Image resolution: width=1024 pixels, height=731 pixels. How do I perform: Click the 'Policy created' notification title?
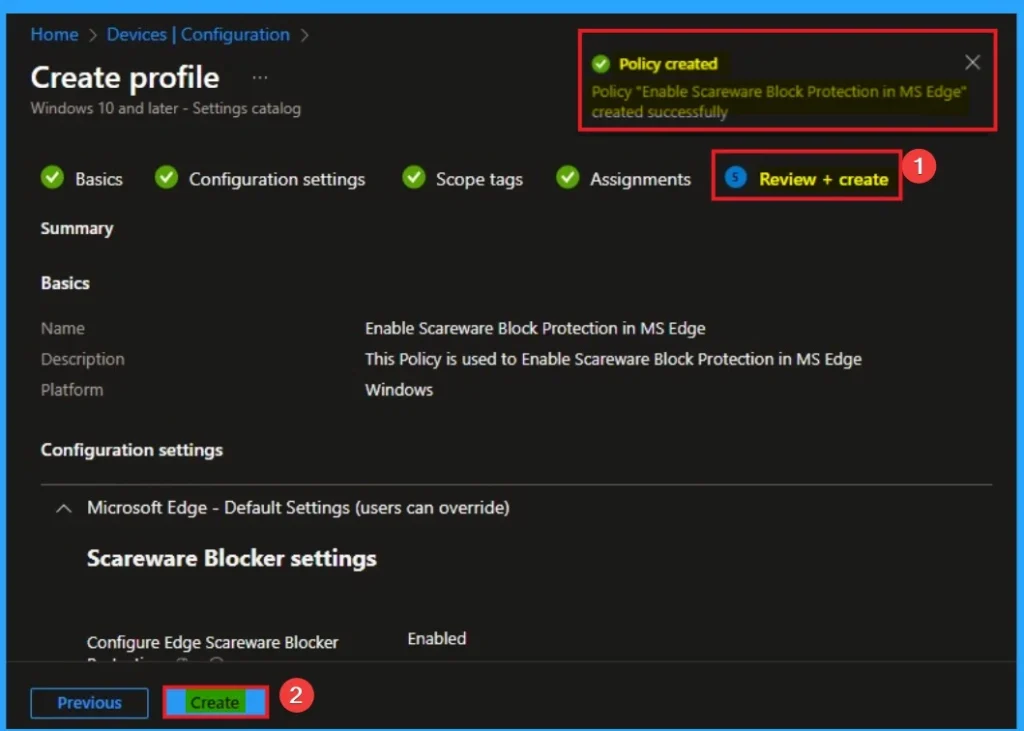tap(668, 64)
